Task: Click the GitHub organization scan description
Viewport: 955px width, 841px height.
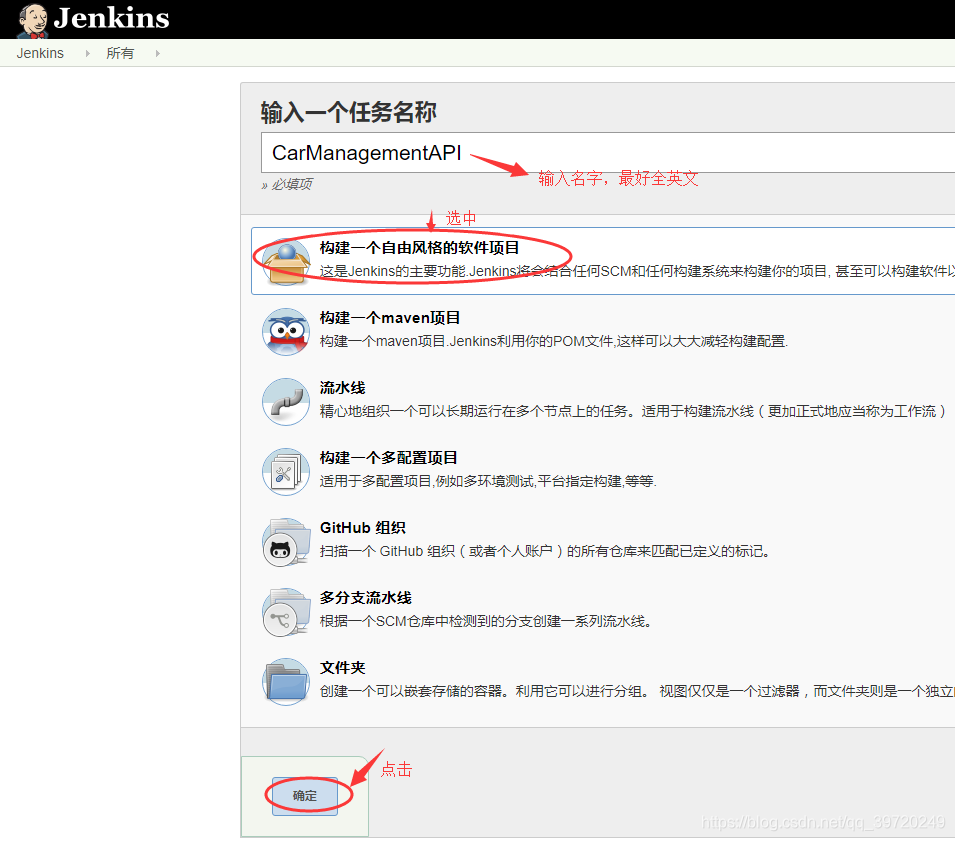Action: tap(545, 551)
